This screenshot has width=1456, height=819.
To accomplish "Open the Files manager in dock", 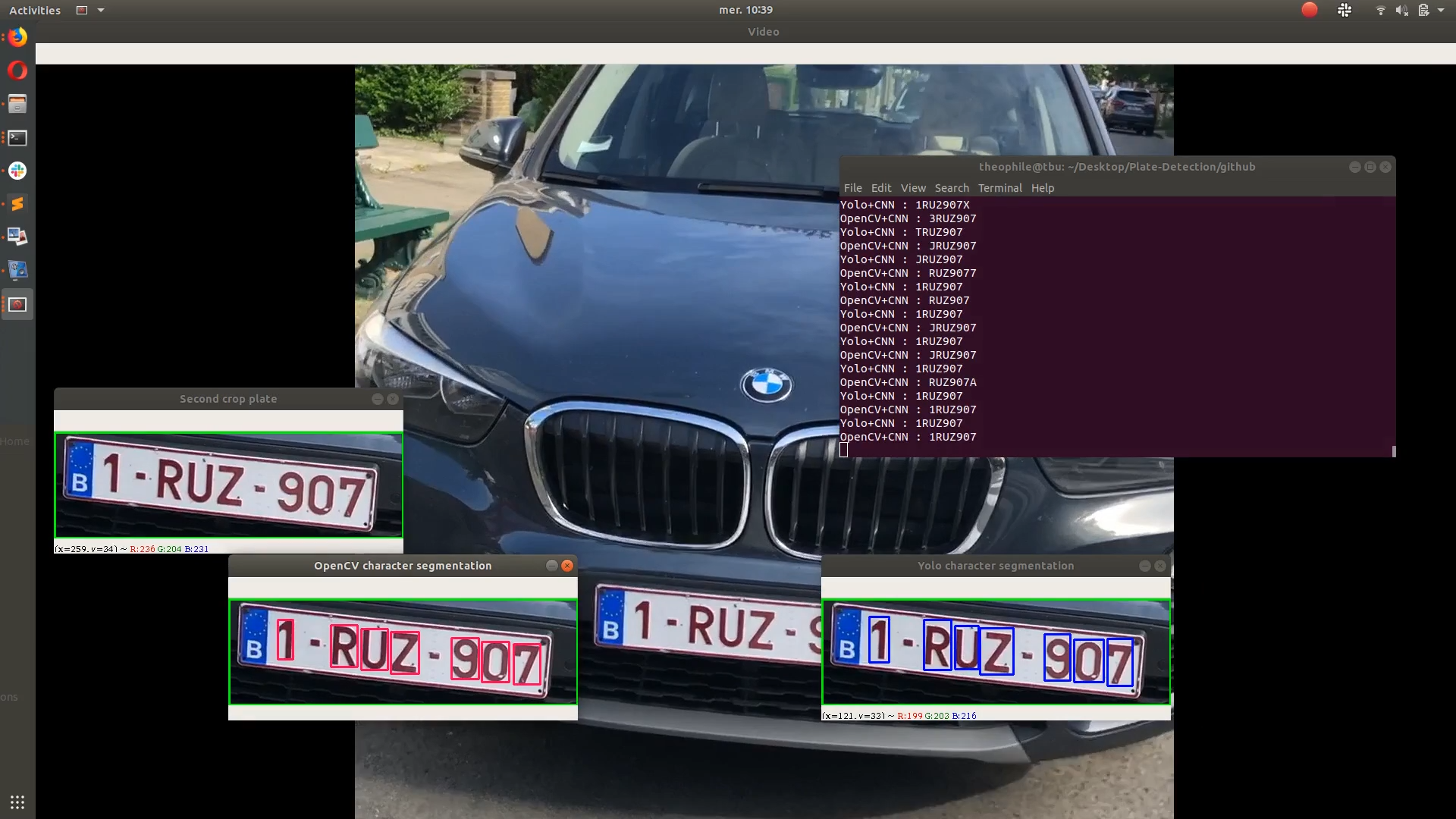I will click(x=17, y=104).
